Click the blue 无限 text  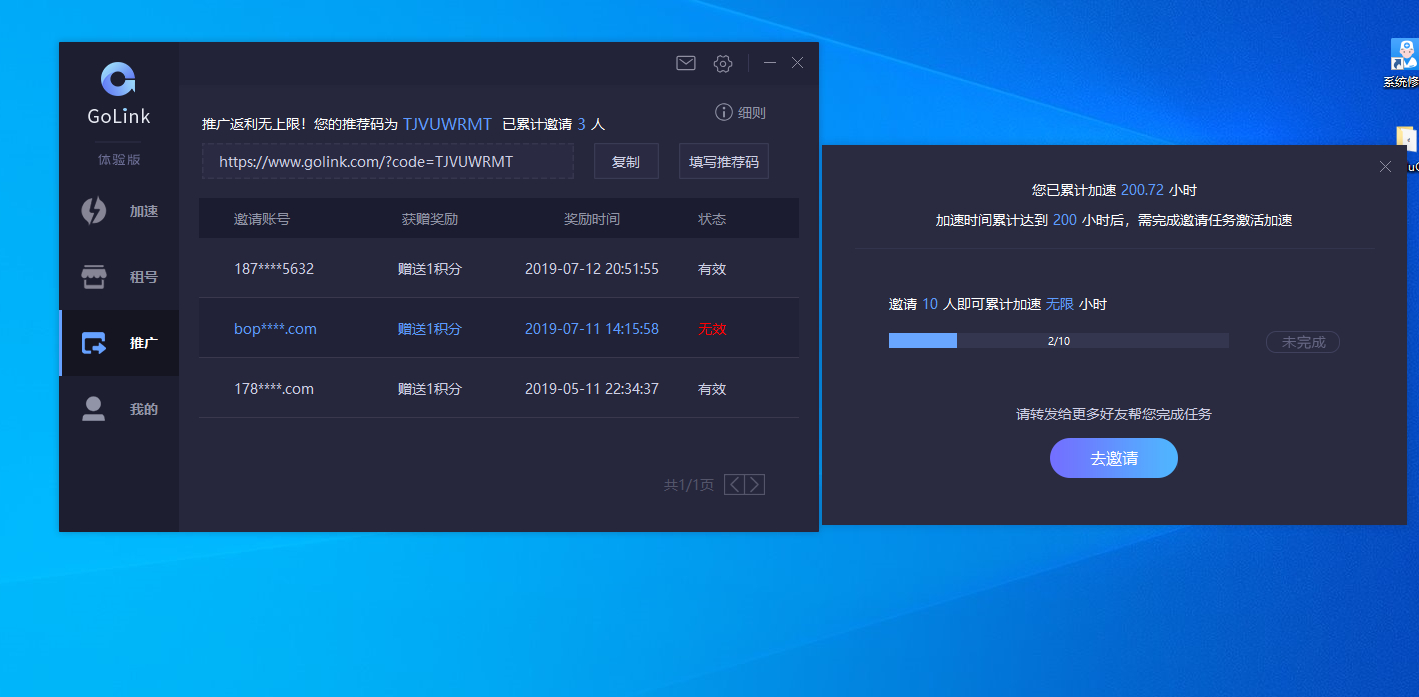pos(1059,304)
